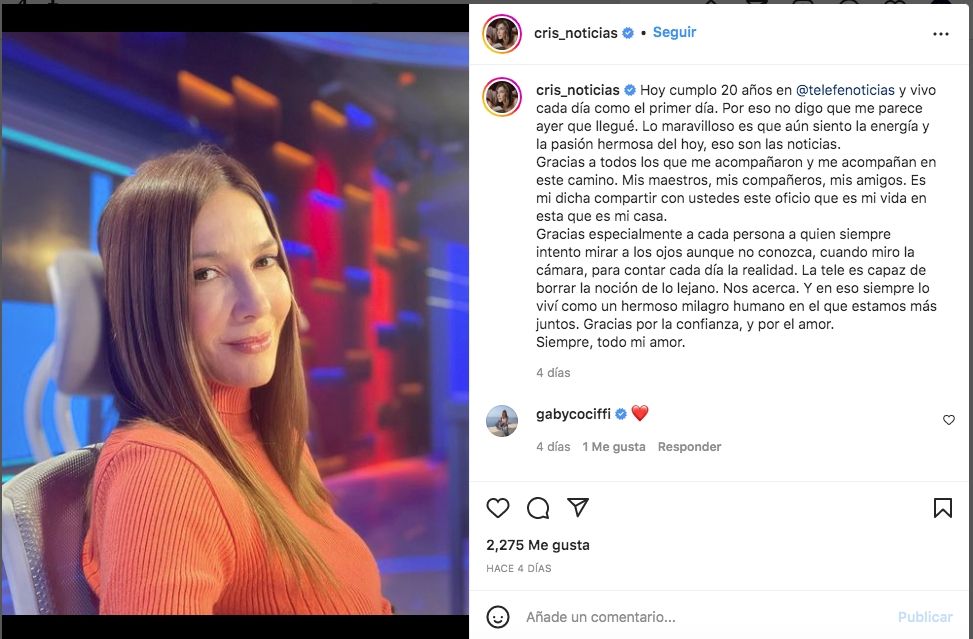View the 2,275 Me gusta list
Screen dimensions: 973x639
538,545
